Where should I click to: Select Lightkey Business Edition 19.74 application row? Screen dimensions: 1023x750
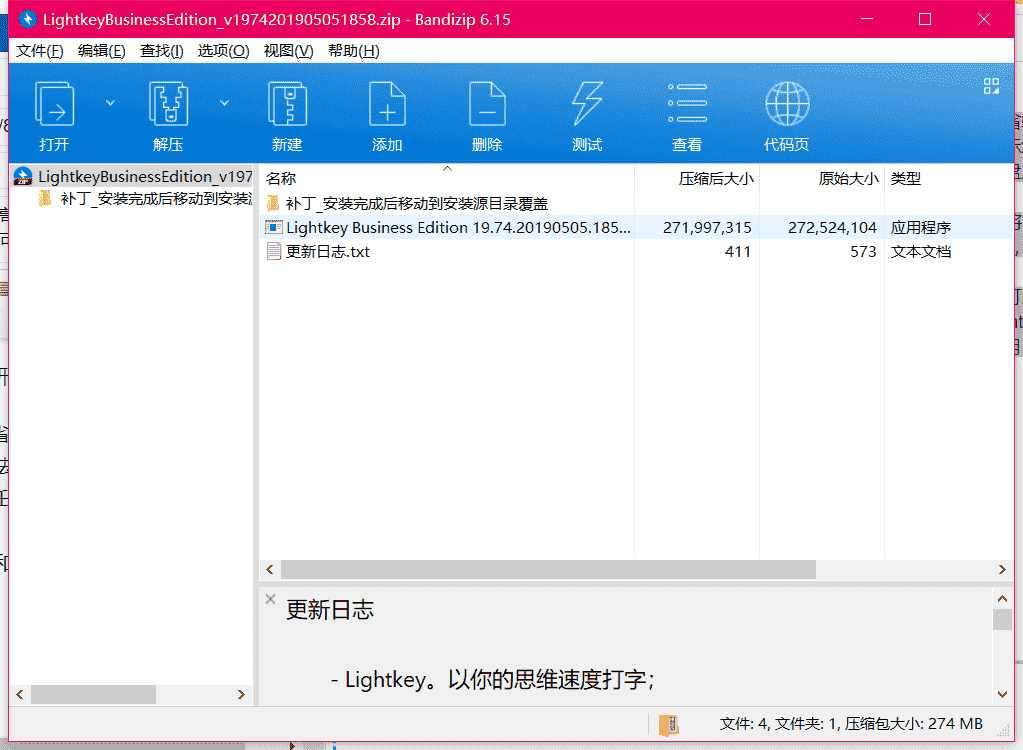[x=636, y=227]
